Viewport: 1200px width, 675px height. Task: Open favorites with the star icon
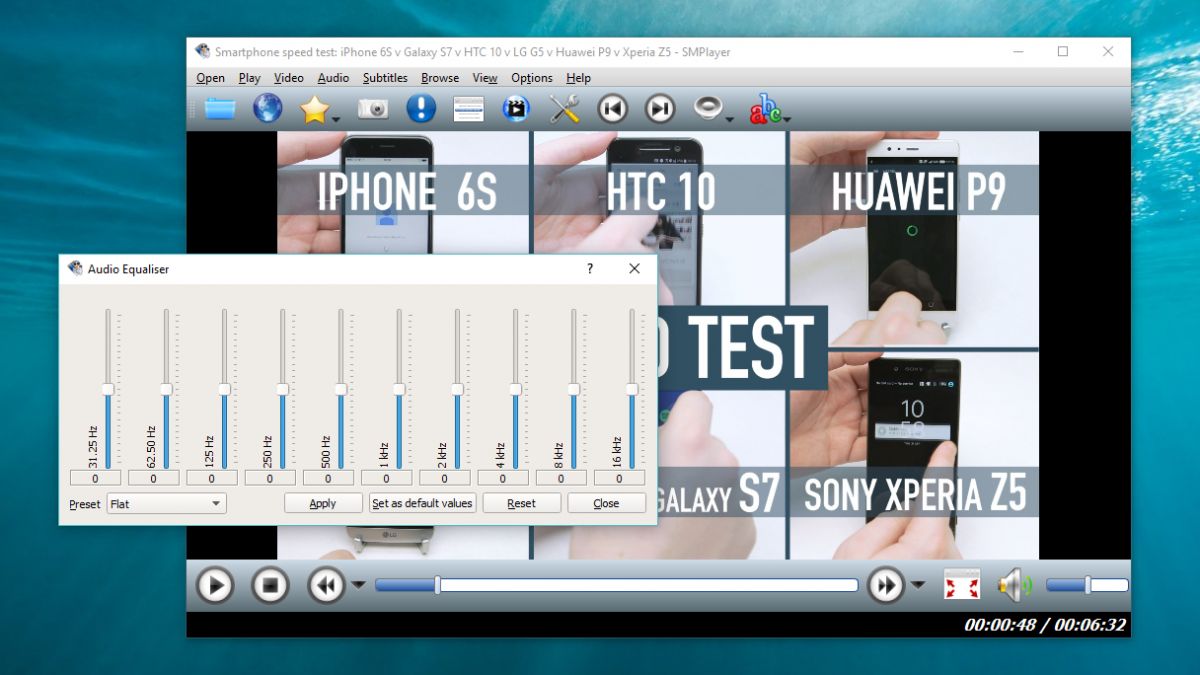tap(314, 108)
